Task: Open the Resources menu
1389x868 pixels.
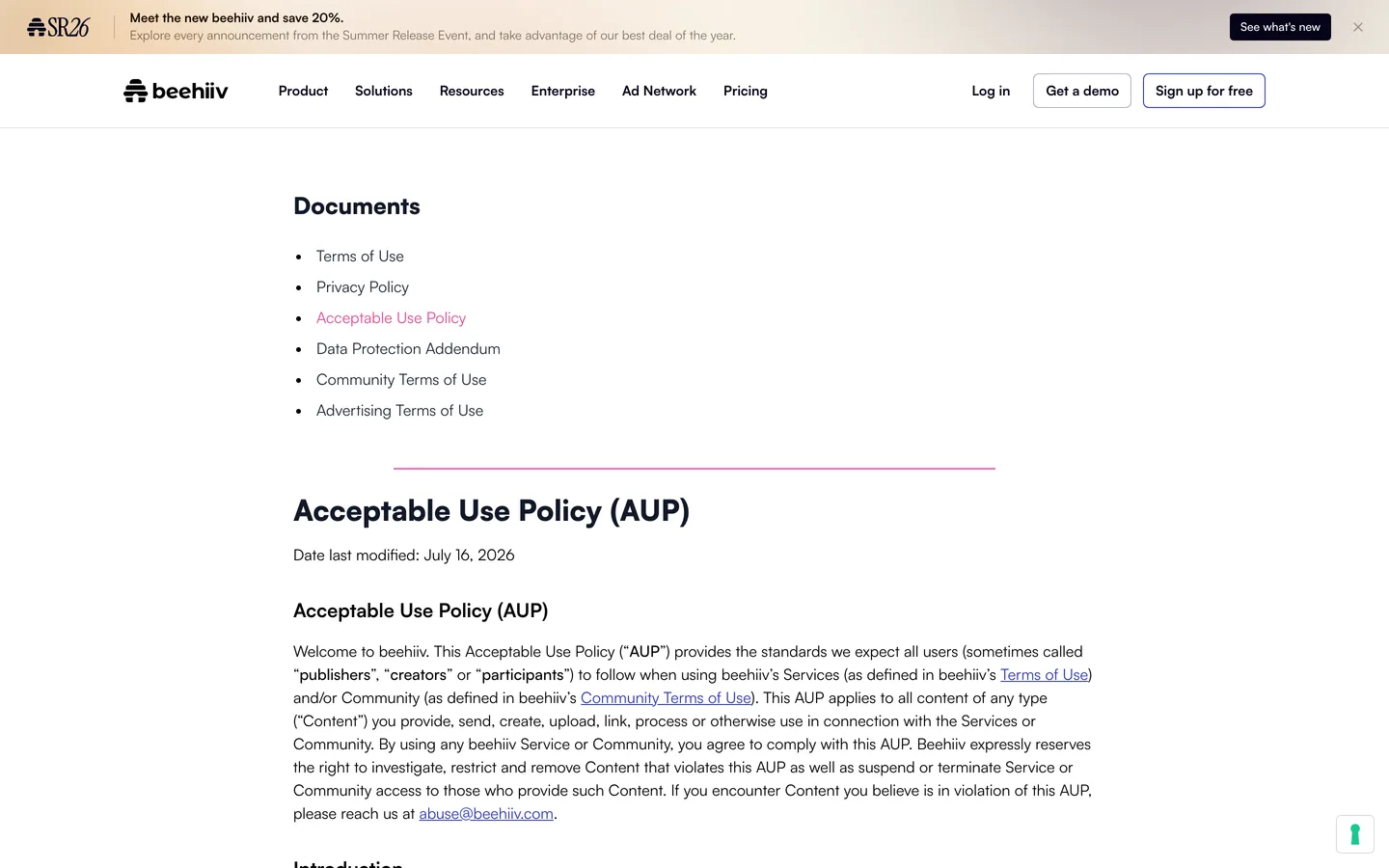Action: 472,91
